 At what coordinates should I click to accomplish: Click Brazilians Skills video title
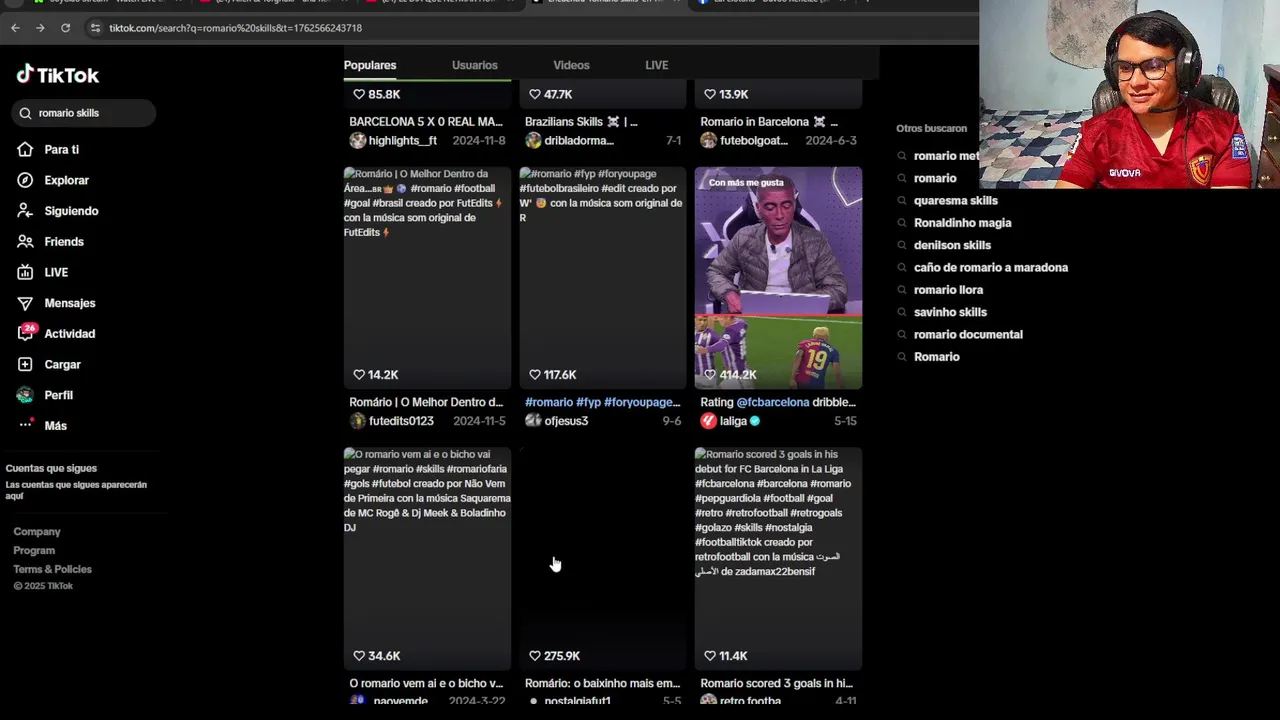581,122
